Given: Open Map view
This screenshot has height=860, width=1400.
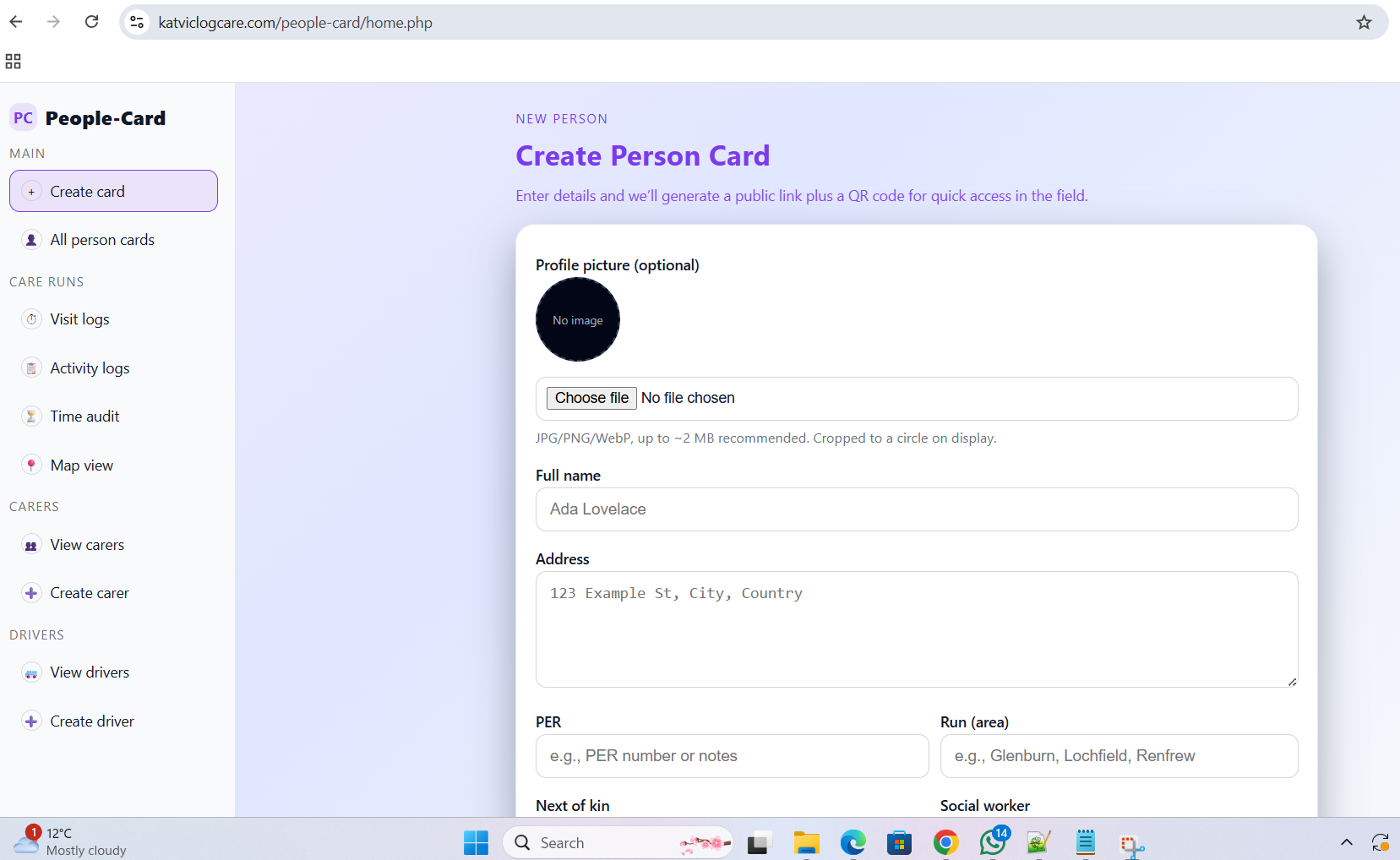Looking at the screenshot, I should click(81, 465).
